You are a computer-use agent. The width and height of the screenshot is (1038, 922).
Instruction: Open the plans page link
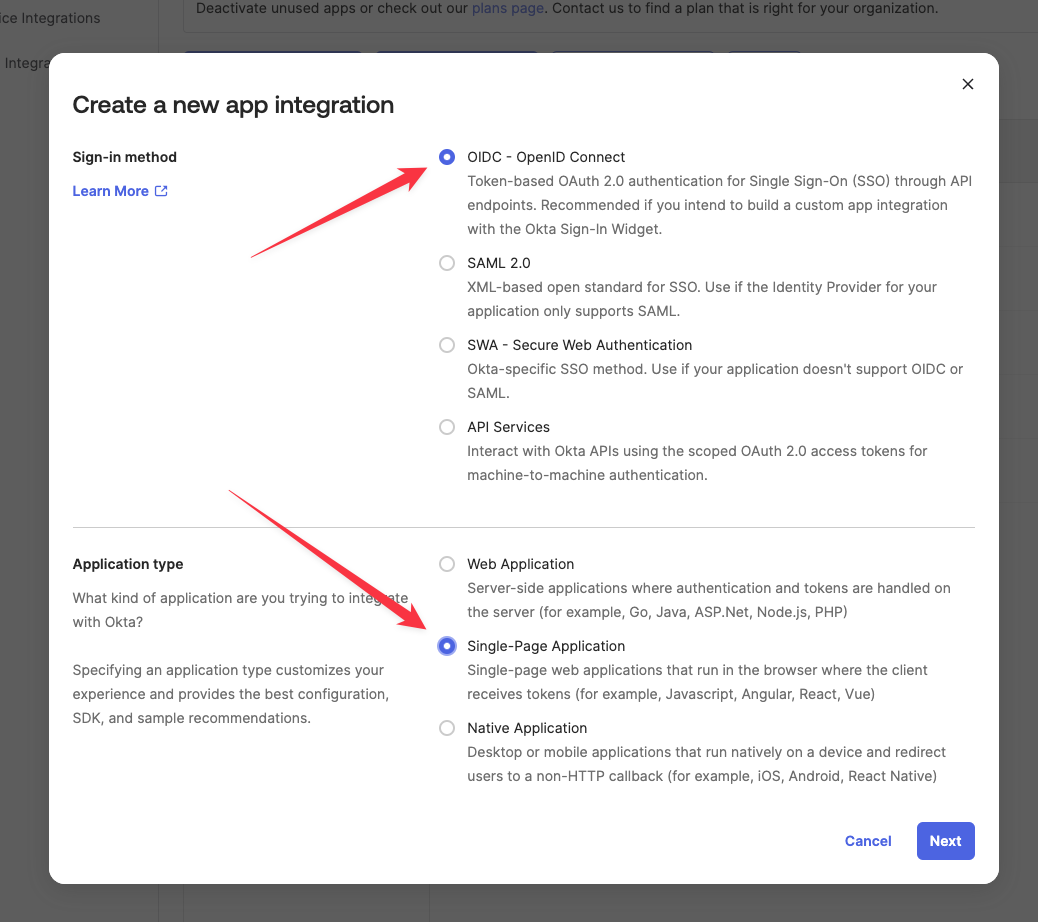point(508,8)
